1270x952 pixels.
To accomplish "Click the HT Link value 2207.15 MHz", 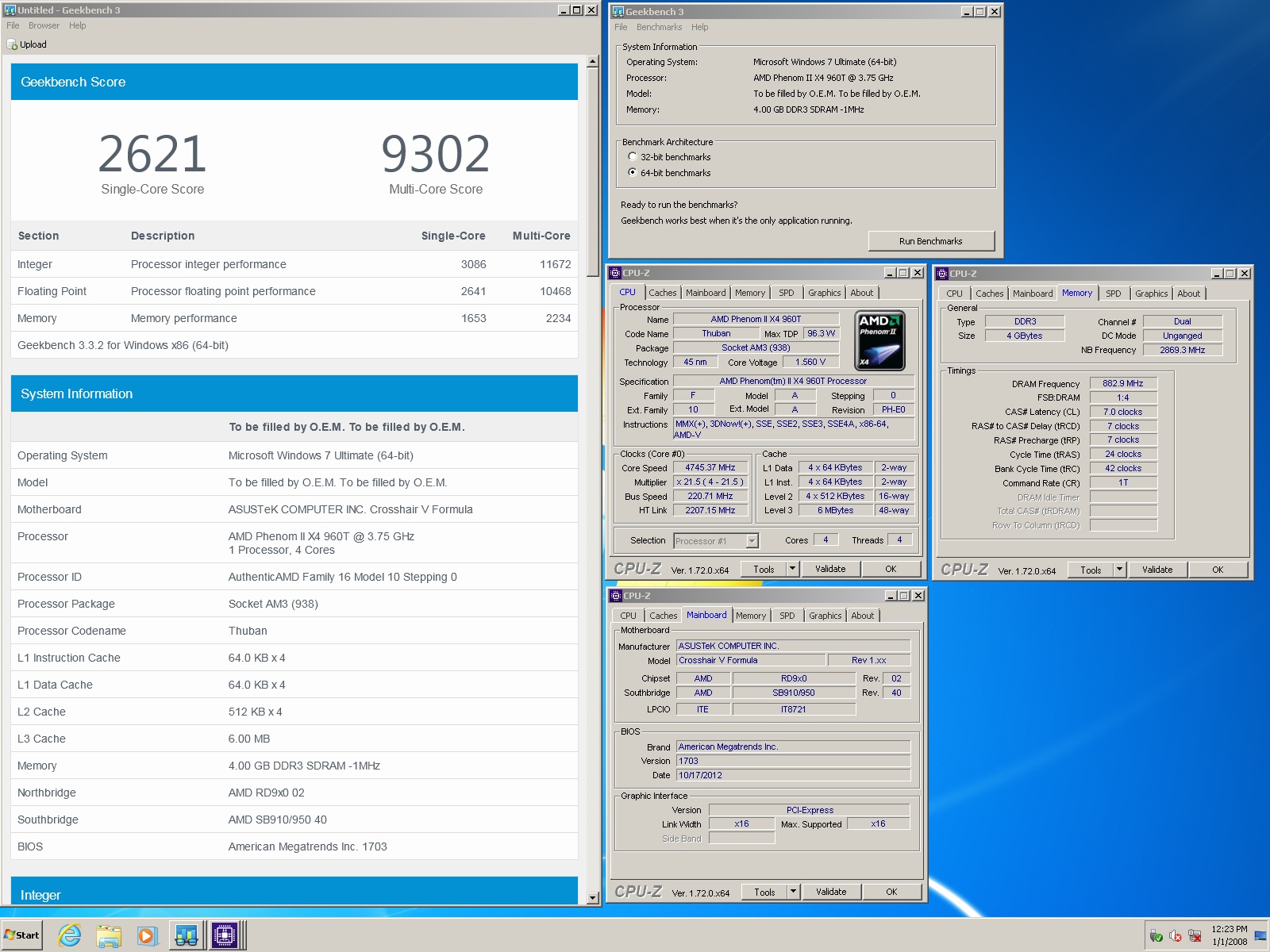I will [x=710, y=510].
